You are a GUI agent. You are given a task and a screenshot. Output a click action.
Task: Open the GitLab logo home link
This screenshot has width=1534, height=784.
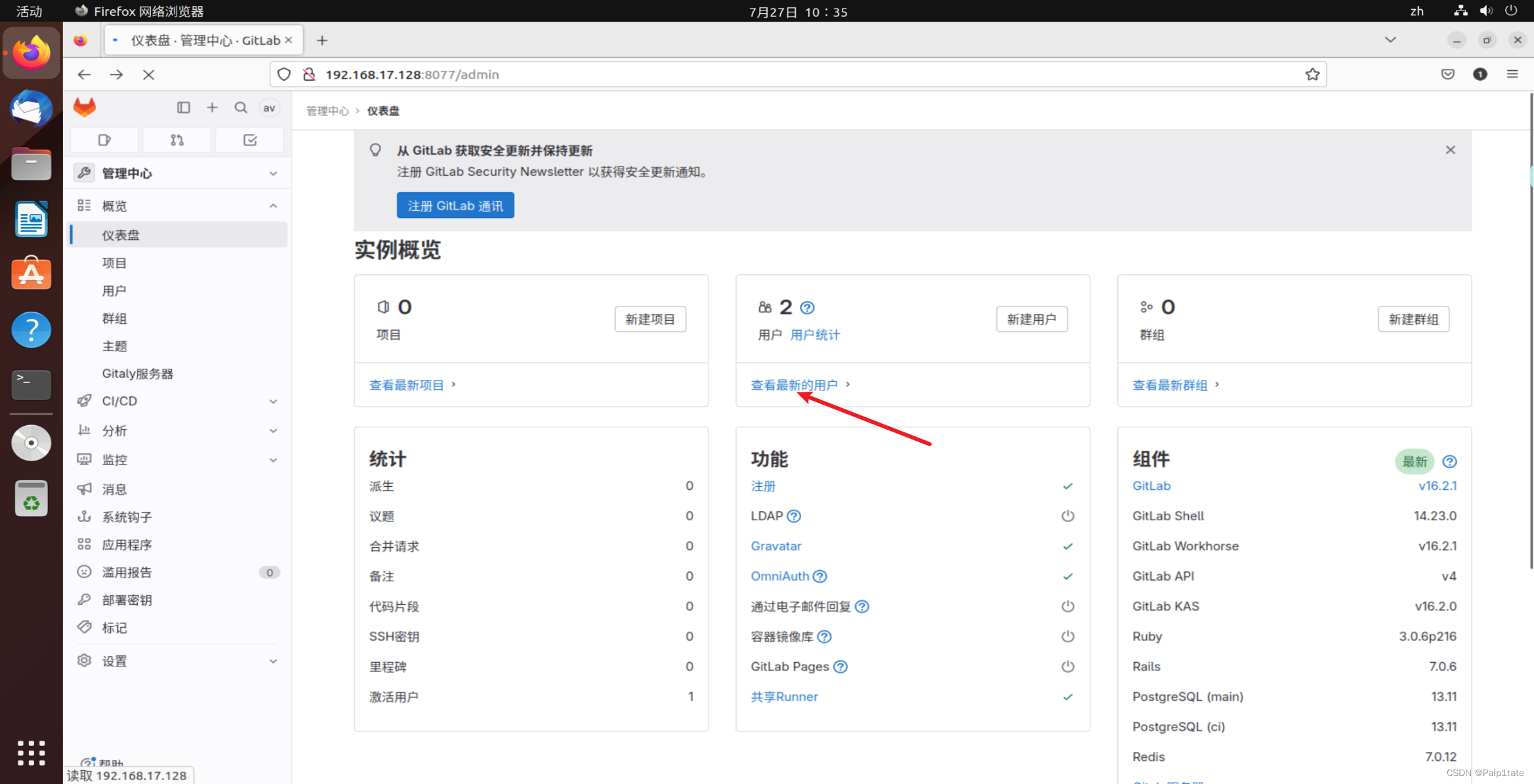[x=85, y=108]
